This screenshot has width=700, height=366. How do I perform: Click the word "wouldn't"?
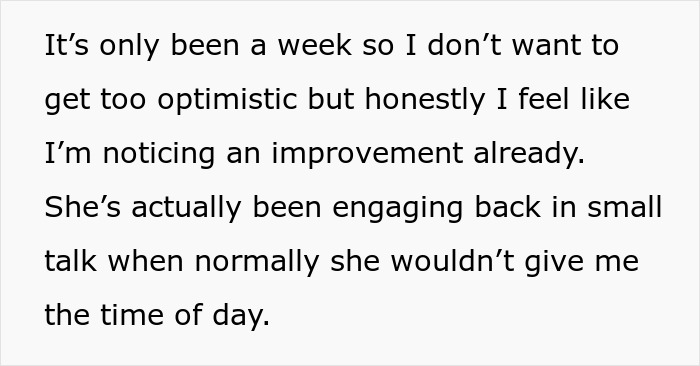pyautogui.click(x=453, y=261)
